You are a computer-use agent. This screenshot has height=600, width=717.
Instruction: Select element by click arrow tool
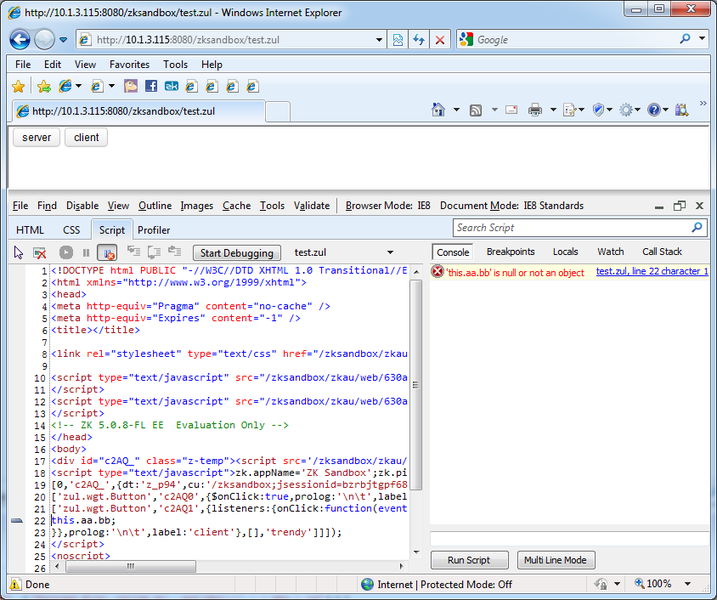[18, 252]
